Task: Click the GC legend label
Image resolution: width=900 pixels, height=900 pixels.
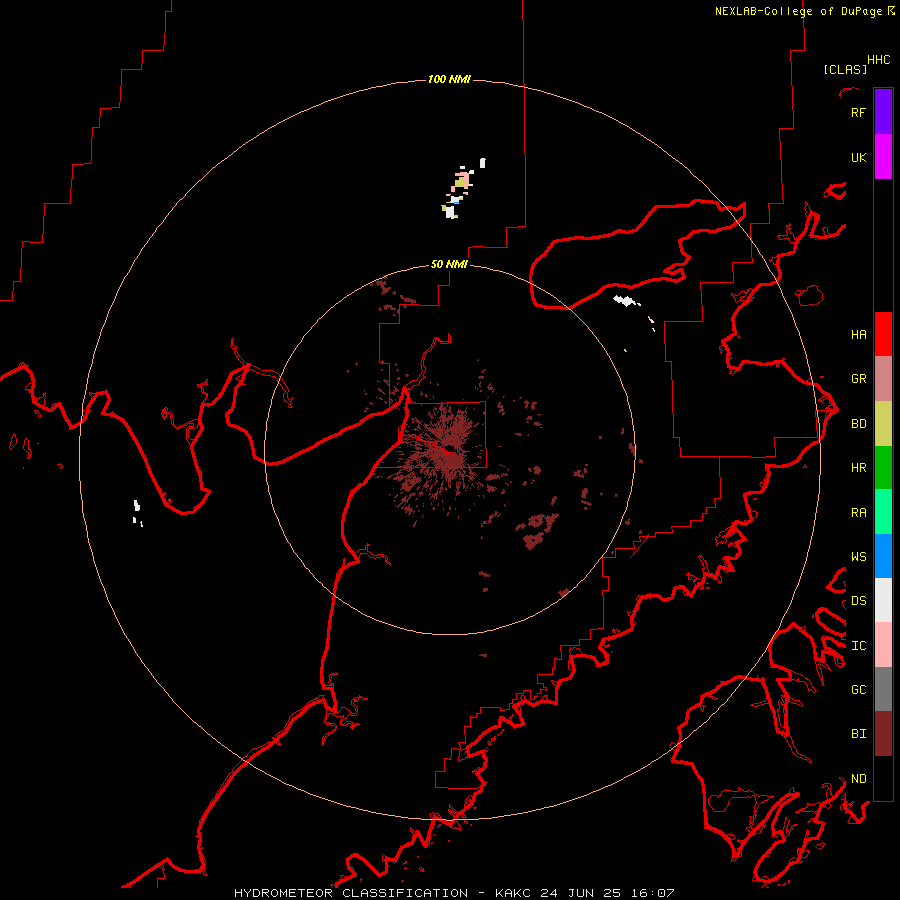Action: (858, 690)
